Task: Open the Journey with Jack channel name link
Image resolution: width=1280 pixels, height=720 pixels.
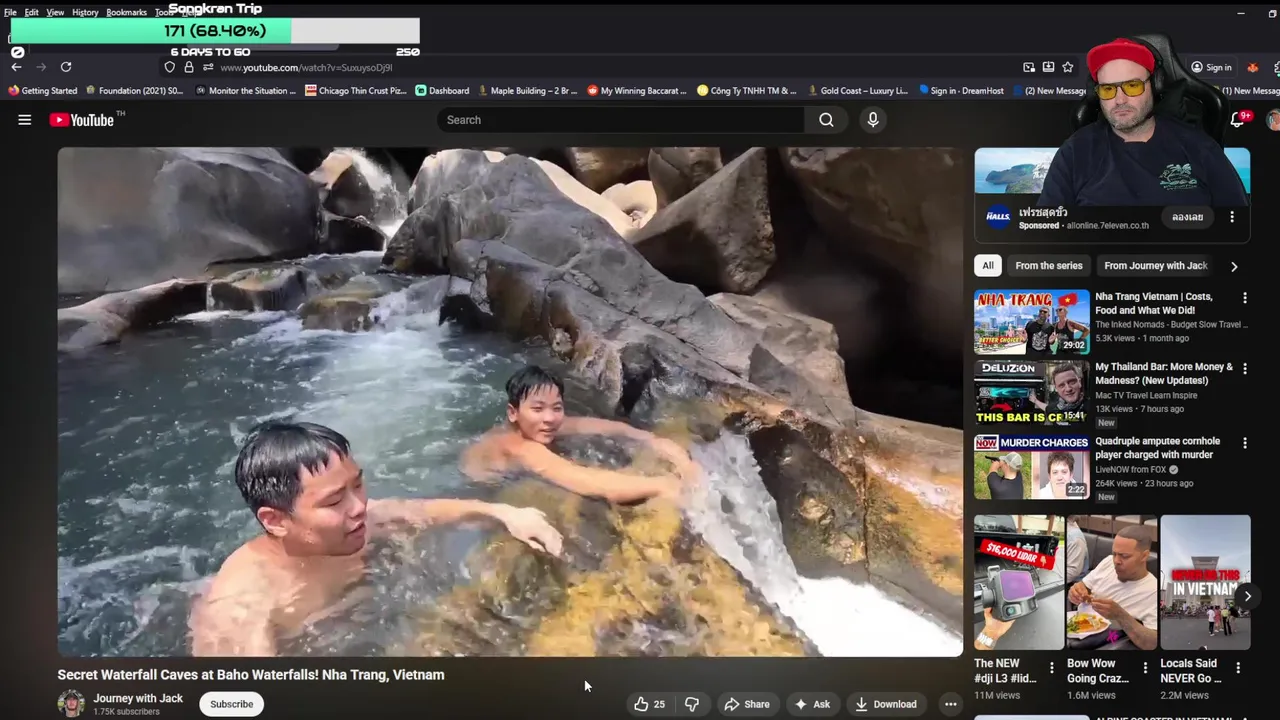Action: 138,698
